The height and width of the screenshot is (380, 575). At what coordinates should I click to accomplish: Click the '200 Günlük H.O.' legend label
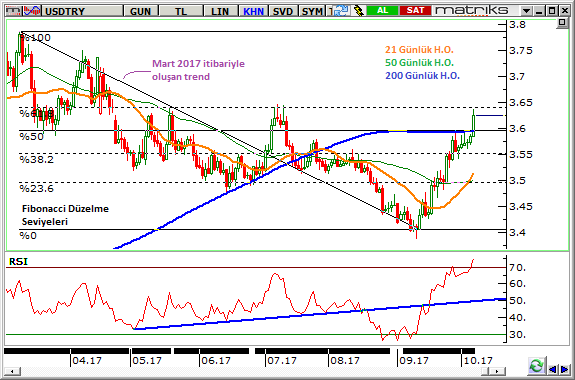(422, 76)
